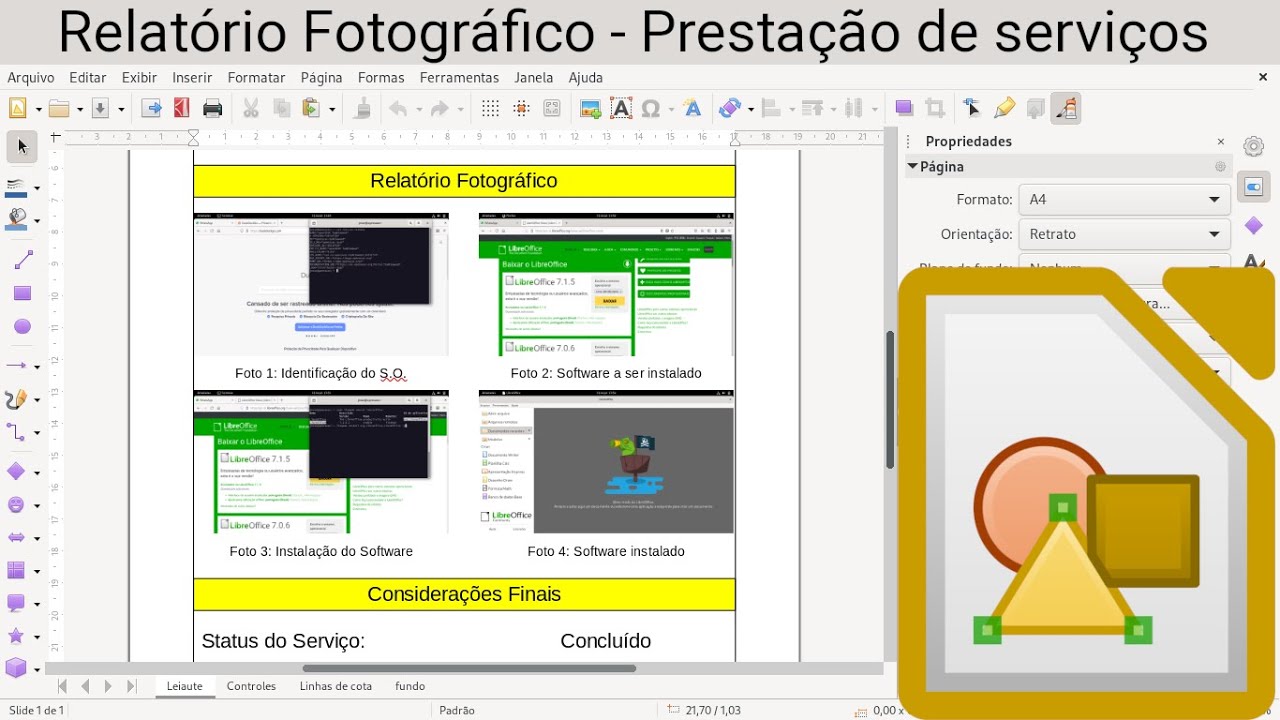Open the Ferramentas menu
The height and width of the screenshot is (720, 1280).
coord(459,77)
